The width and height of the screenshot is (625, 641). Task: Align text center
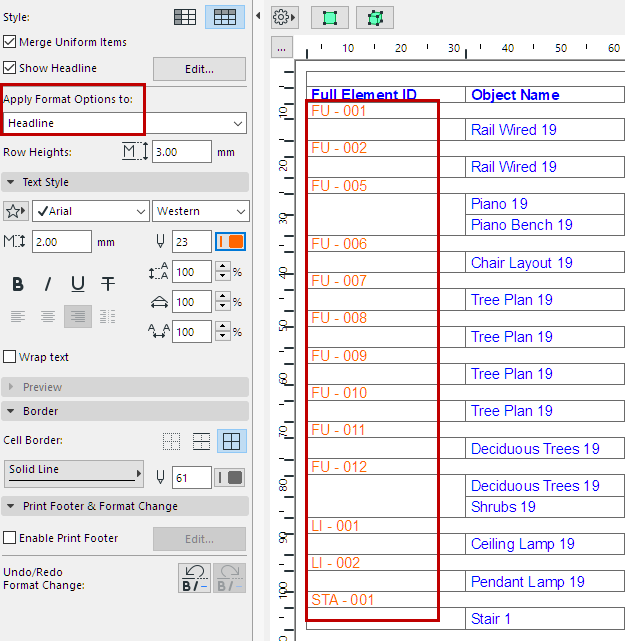pyautogui.click(x=48, y=316)
